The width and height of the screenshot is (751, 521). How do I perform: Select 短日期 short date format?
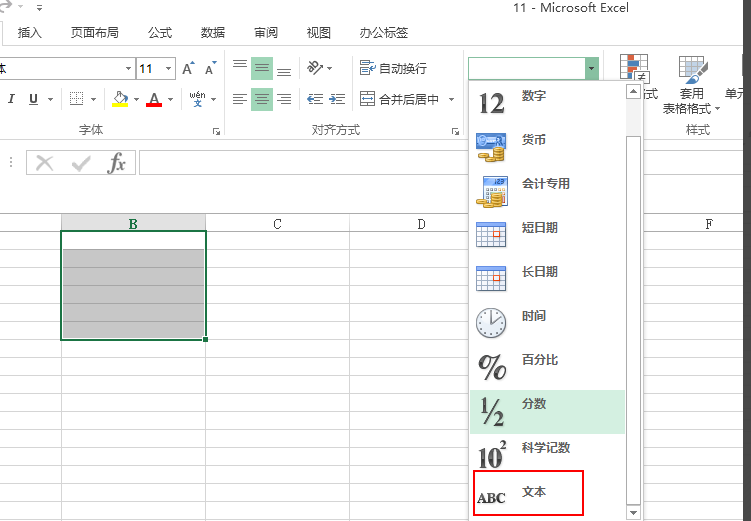[x=547, y=236]
